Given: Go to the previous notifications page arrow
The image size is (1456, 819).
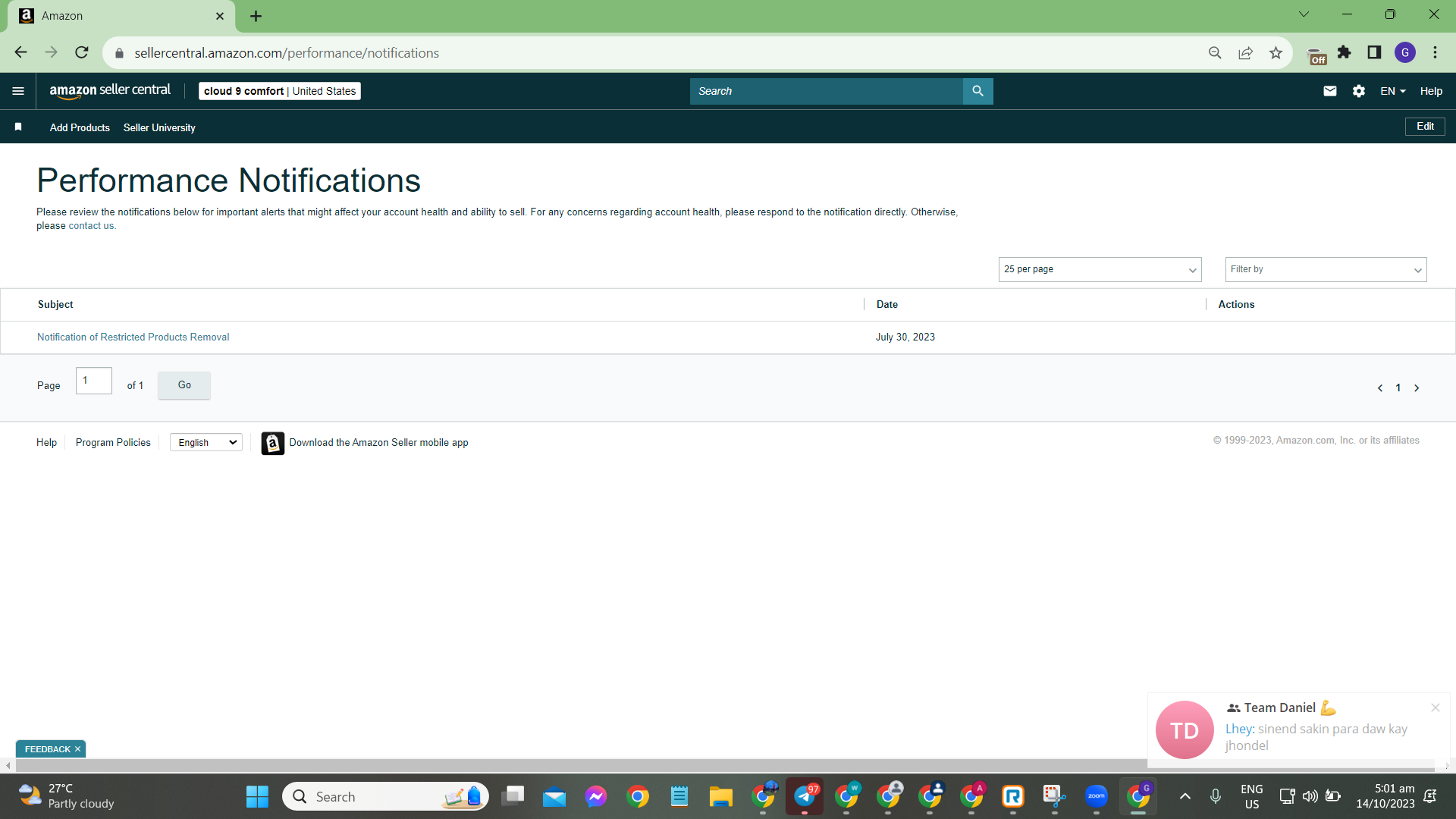Looking at the screenshot, I should tap(1380, 388).
